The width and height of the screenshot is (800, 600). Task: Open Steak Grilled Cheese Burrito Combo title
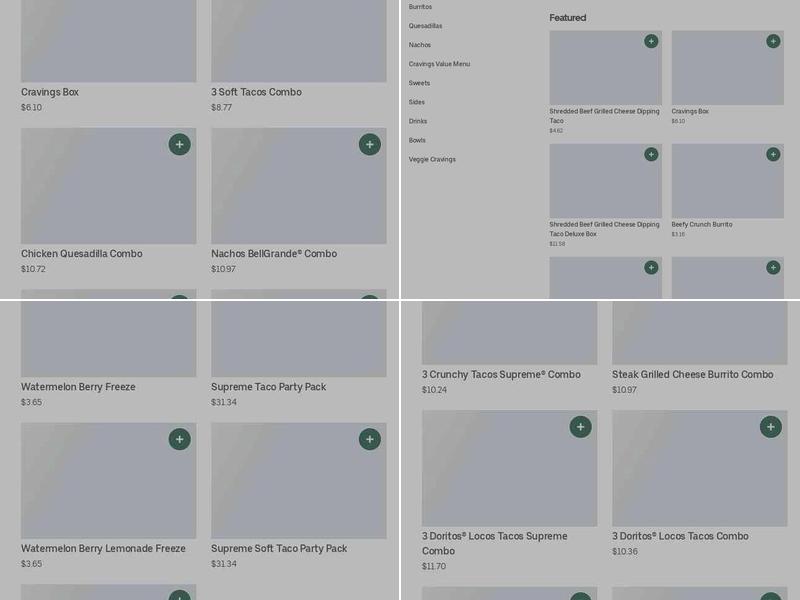point(693,374)
